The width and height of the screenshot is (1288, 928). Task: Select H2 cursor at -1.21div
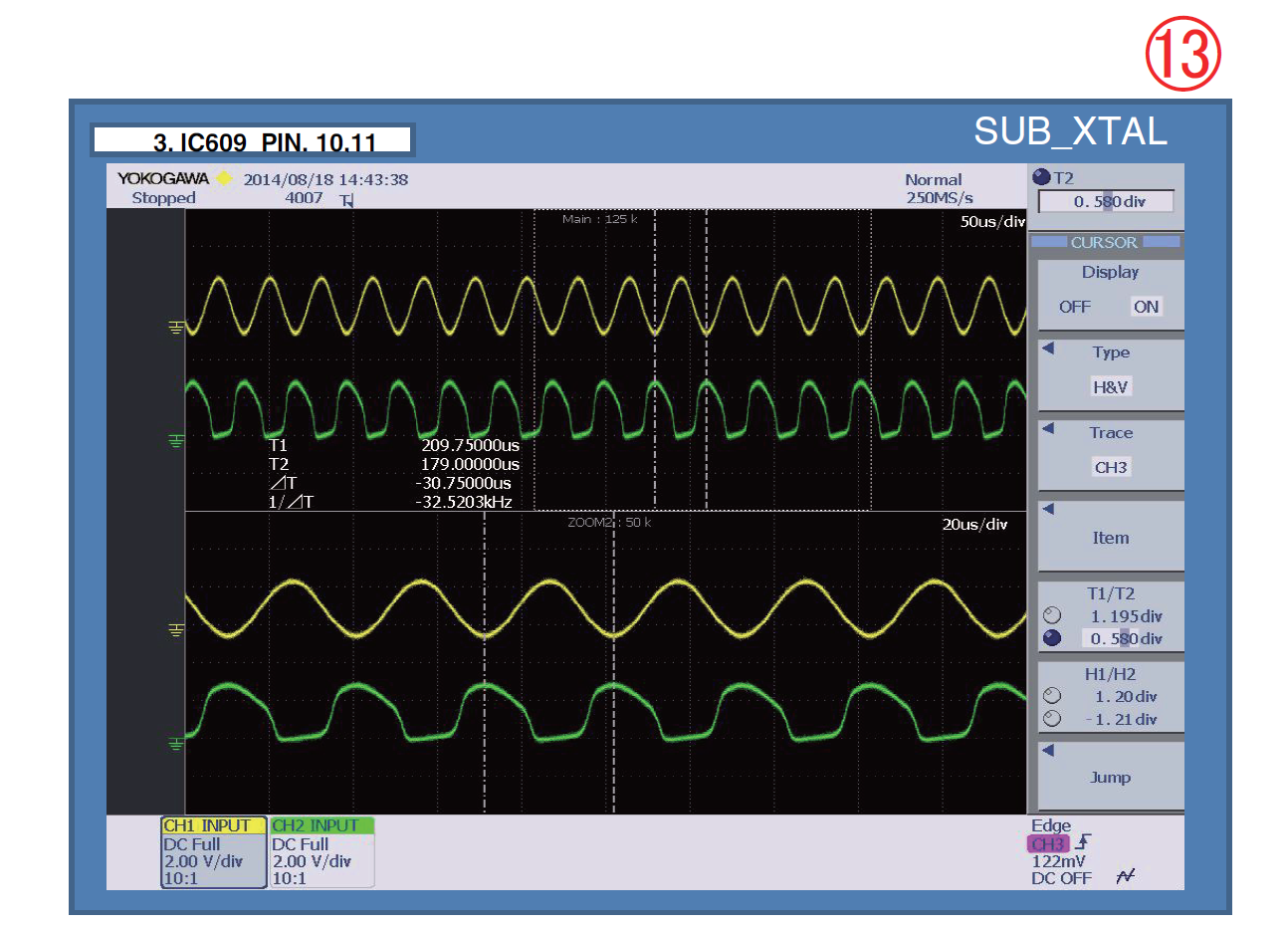pos(1052,719)
